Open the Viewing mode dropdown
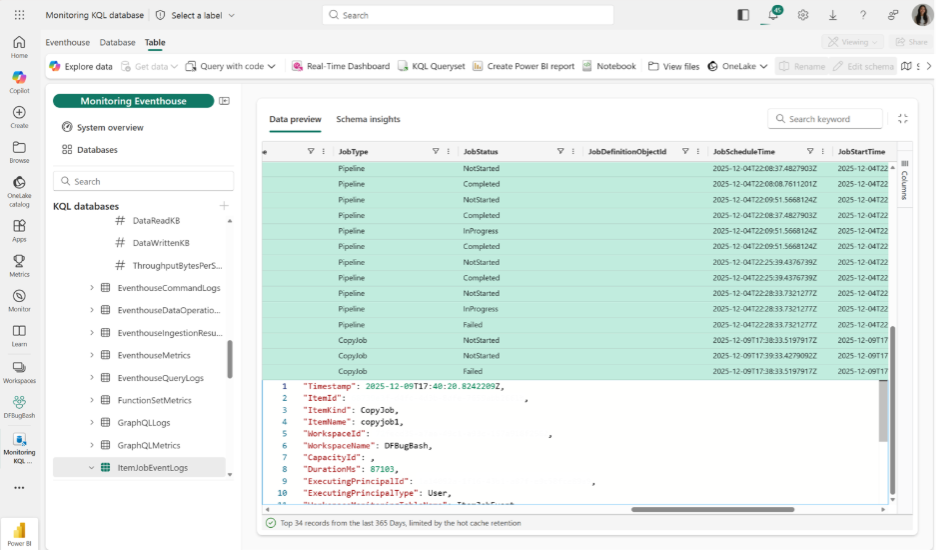 point(852,42)
